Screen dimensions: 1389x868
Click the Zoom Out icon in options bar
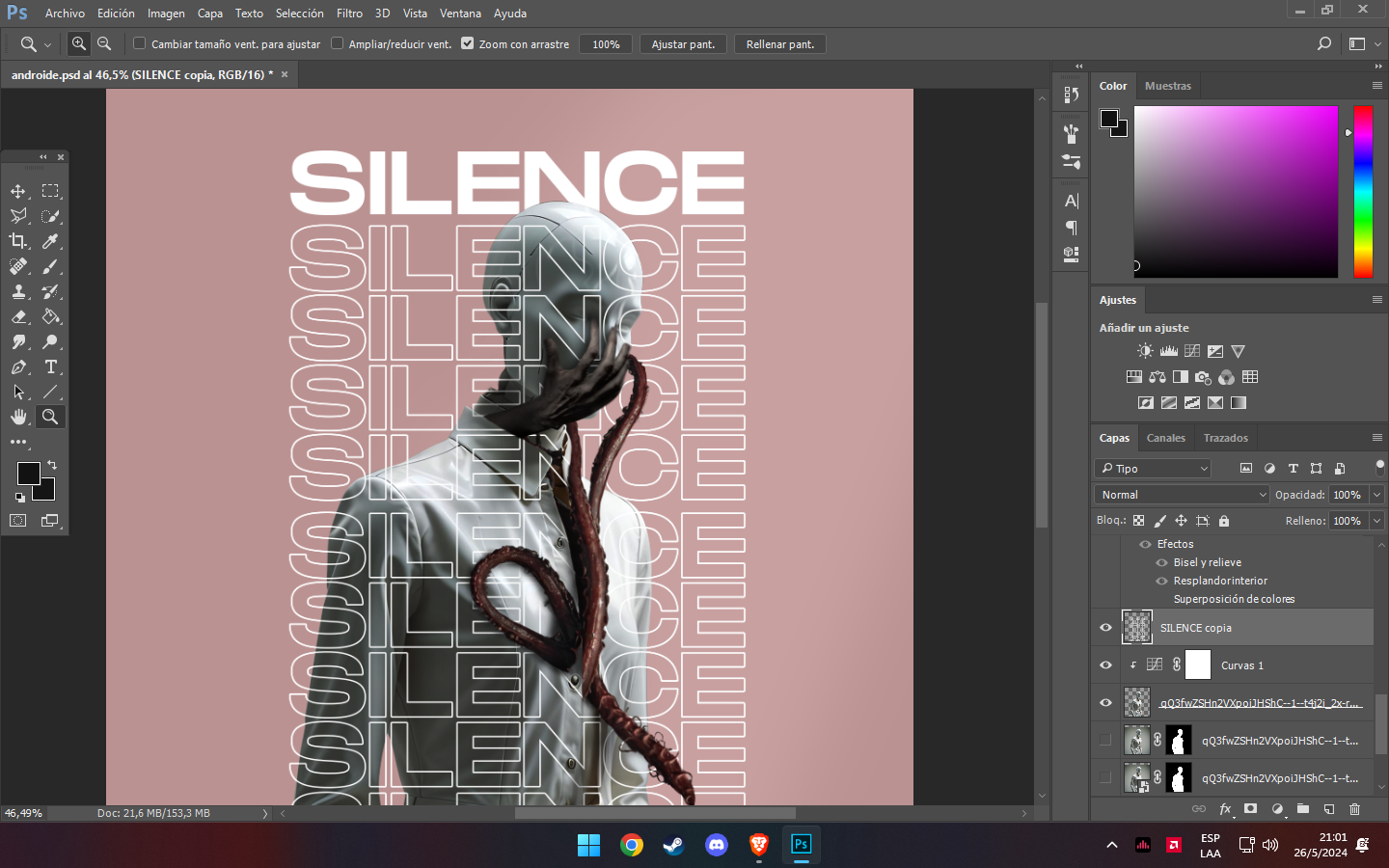(104, 43)
